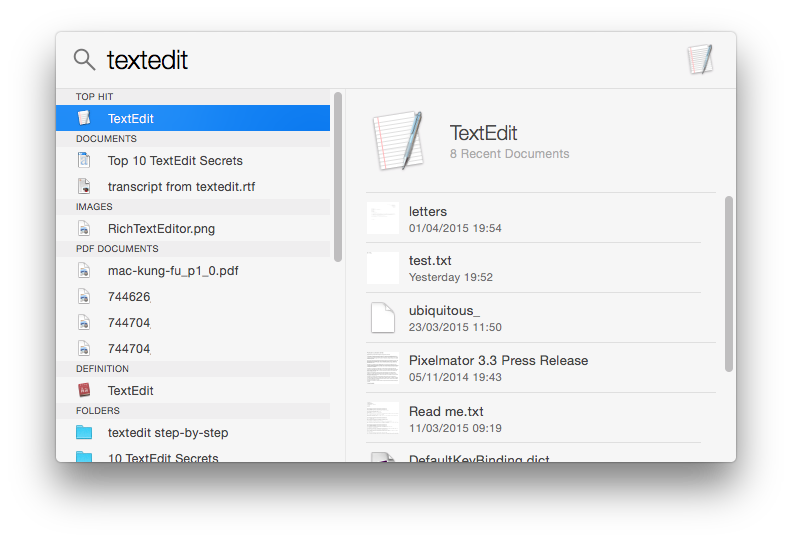Click the TextEdit icon in search bar
The height and width of the screenshot is (542, 792).
pyautogui.click(x=700, y=60)
